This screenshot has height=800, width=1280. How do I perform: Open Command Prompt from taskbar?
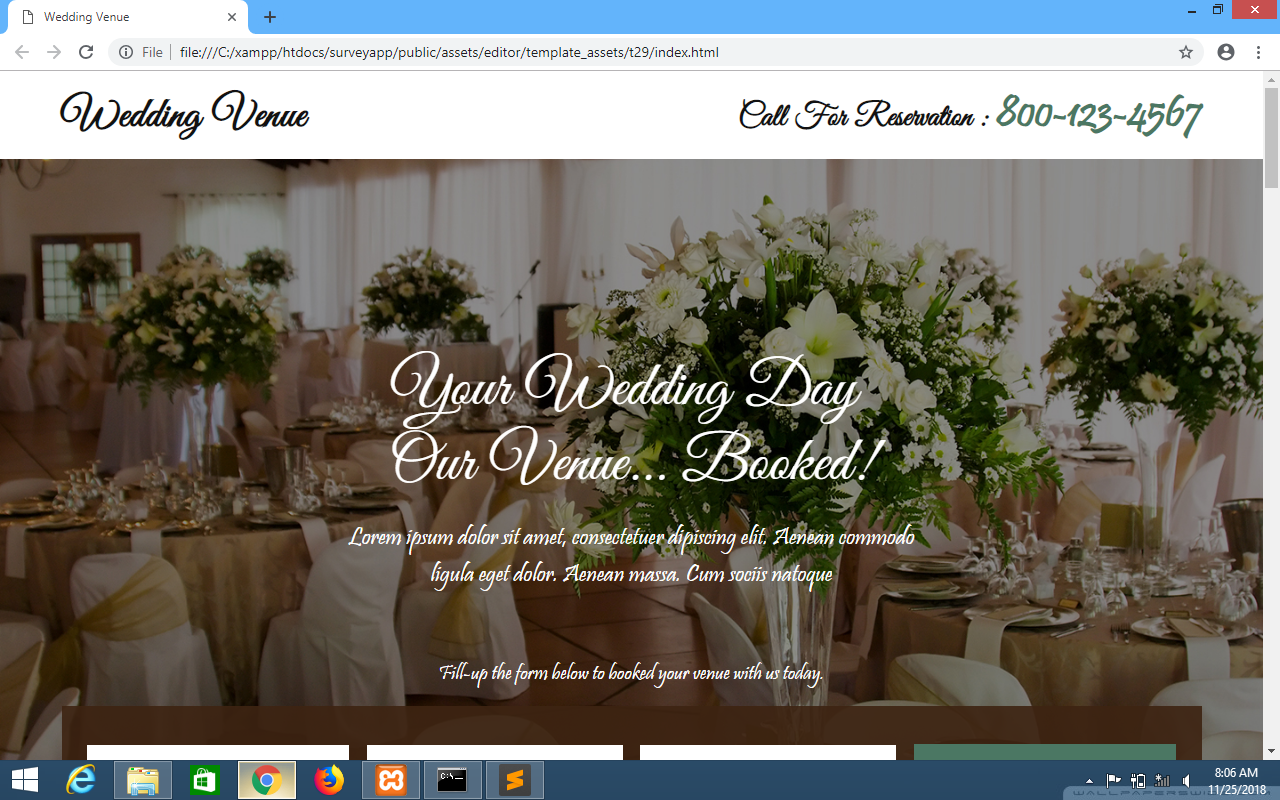point(453,780)
